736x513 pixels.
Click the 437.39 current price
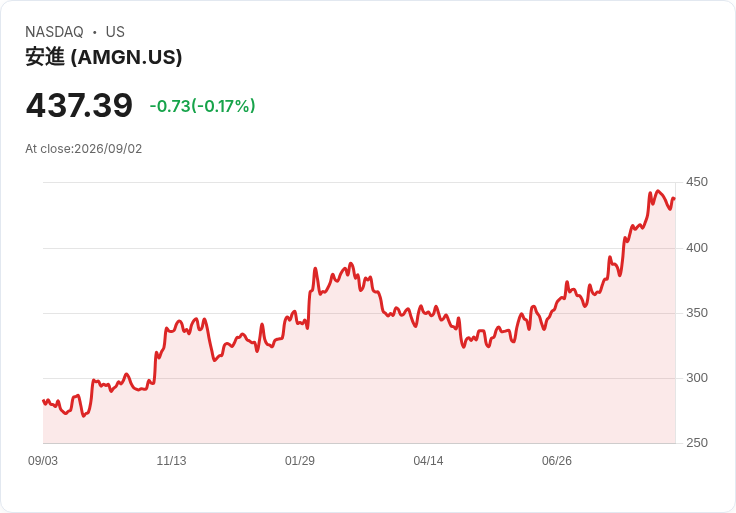79,105
